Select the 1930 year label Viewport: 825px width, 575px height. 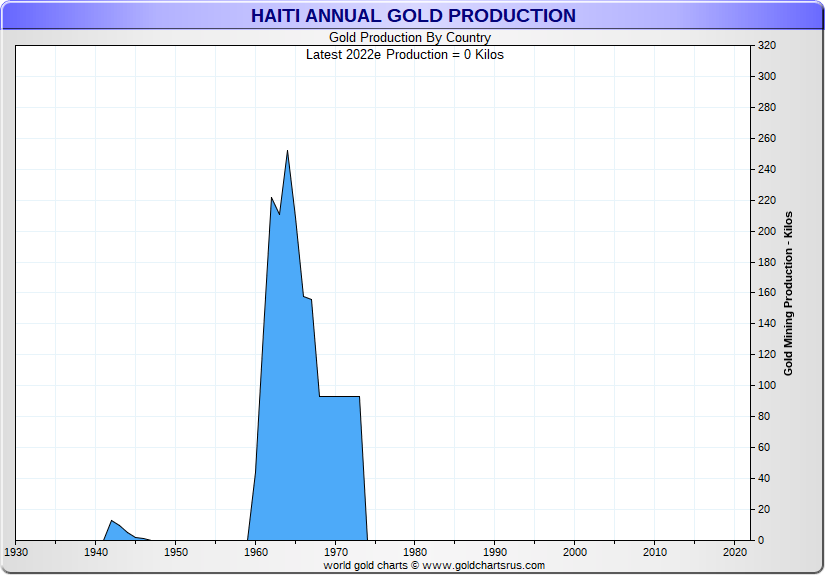coord(16,551)
